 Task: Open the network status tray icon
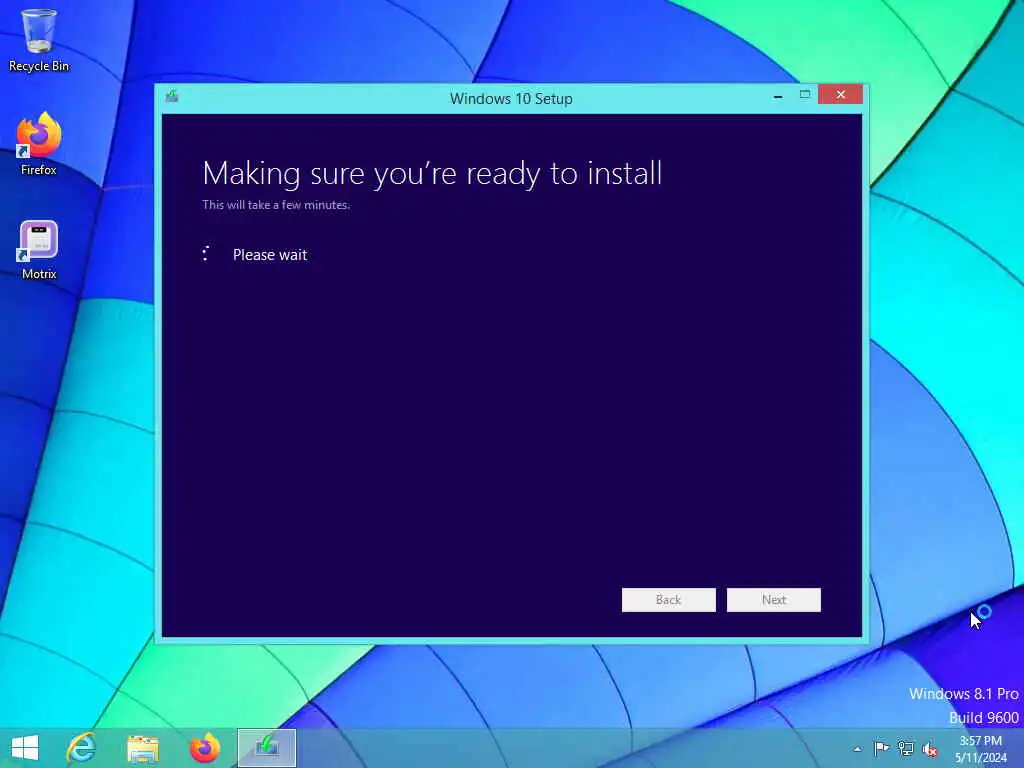point(906,748)
